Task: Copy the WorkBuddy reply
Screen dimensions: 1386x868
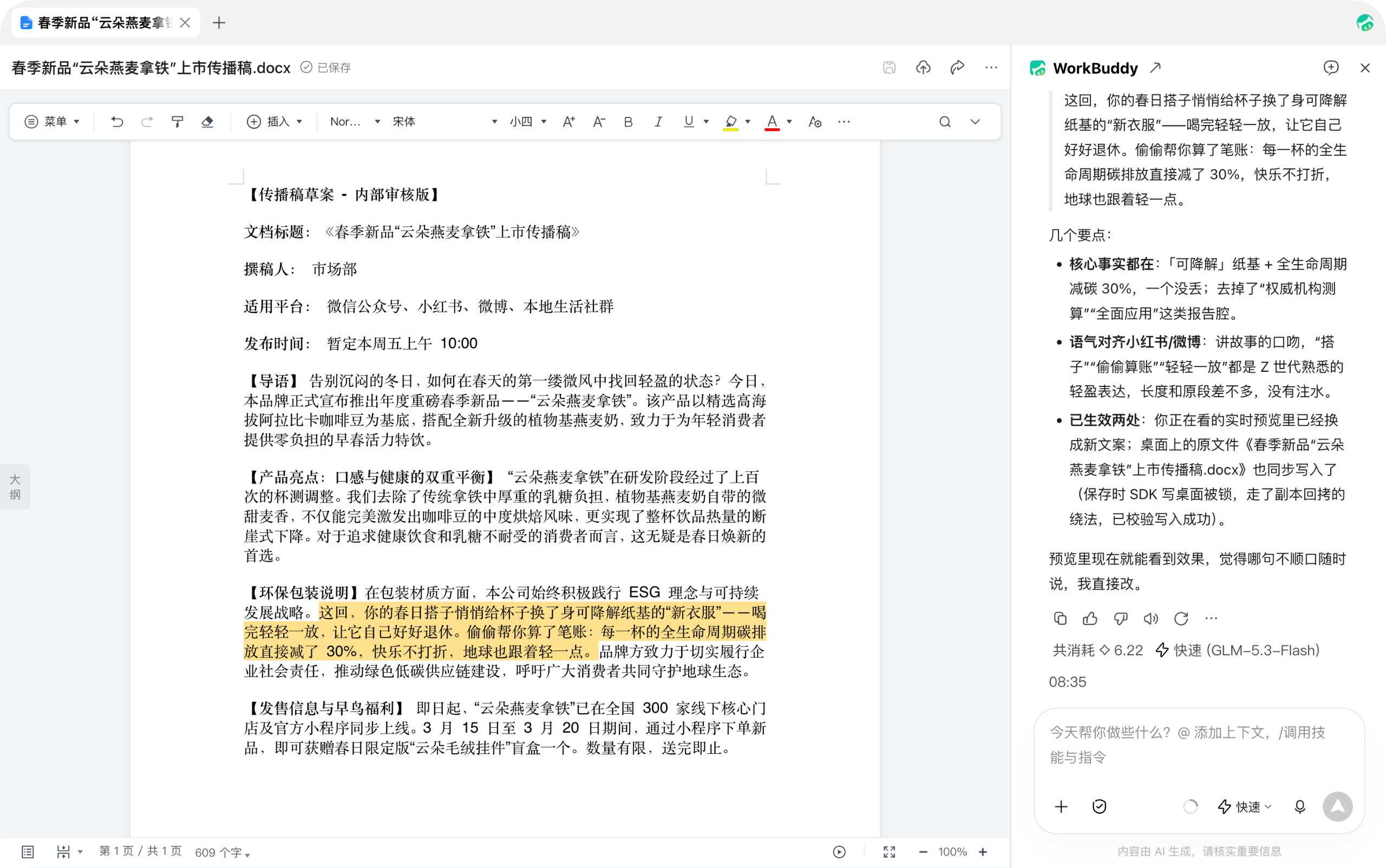Action: pos(1060,619)
